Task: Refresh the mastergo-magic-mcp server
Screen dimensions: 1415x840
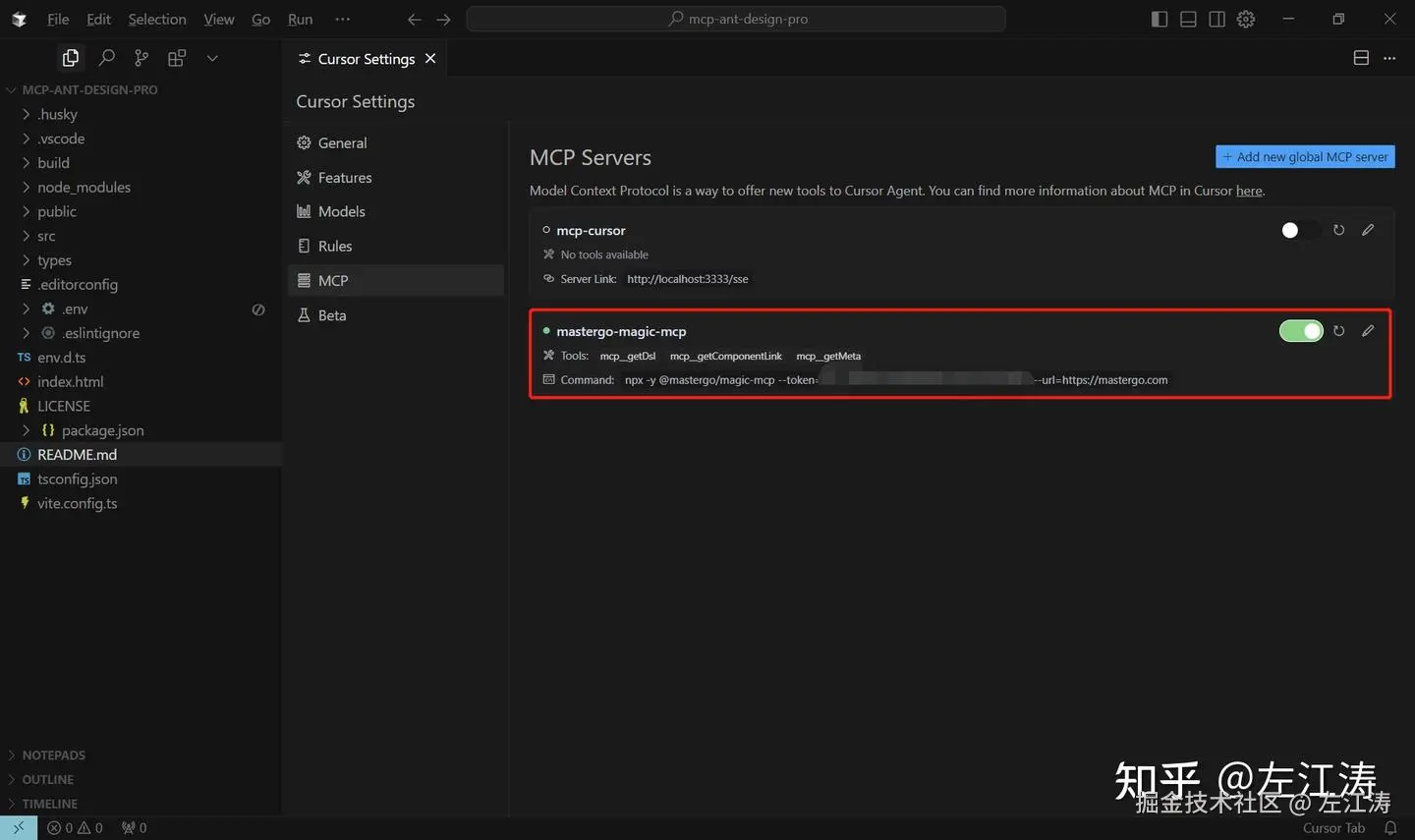Action: [x=1338, y=331]
